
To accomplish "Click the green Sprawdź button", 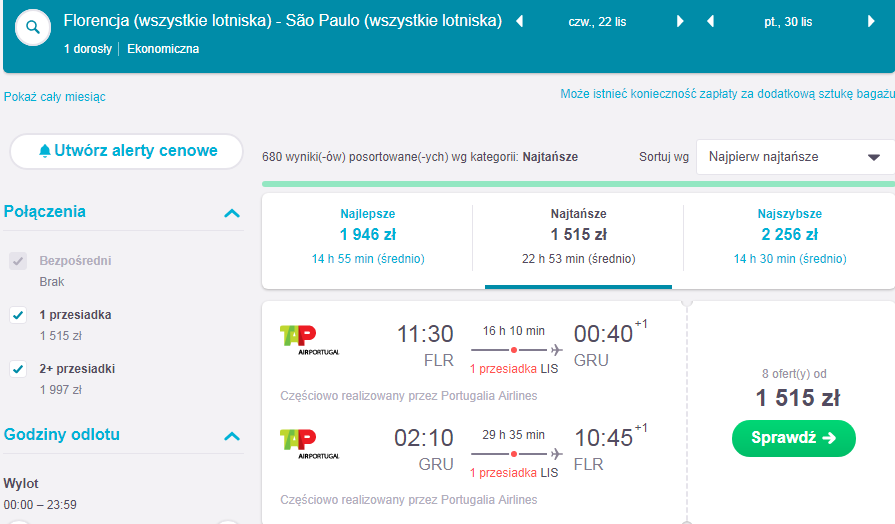I will [793, 438].
